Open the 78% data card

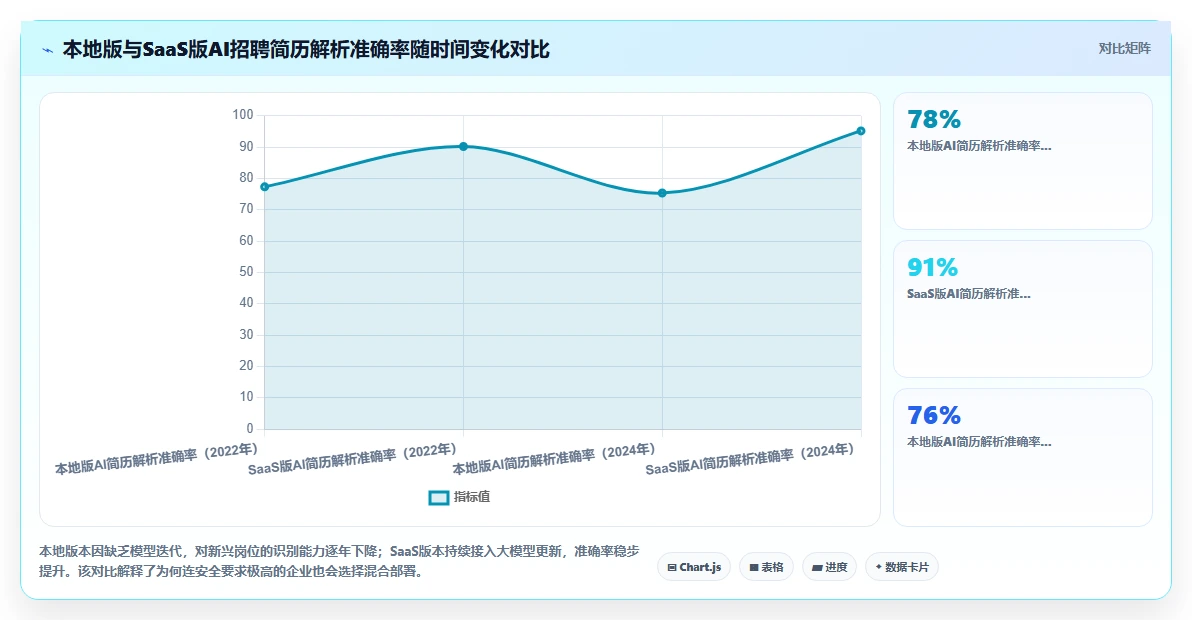pyautogui.click(x=1022, y=161)
